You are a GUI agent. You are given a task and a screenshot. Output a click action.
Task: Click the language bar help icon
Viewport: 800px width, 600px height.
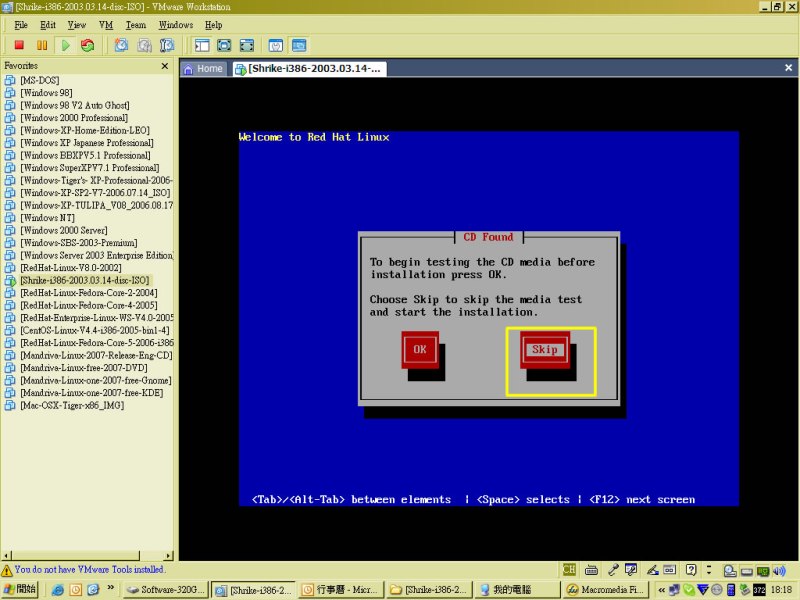[691, 569]
